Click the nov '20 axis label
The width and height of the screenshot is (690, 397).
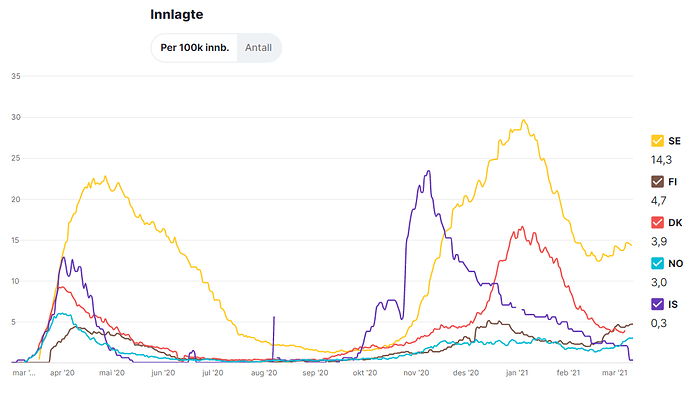click(x=416, y=373)
